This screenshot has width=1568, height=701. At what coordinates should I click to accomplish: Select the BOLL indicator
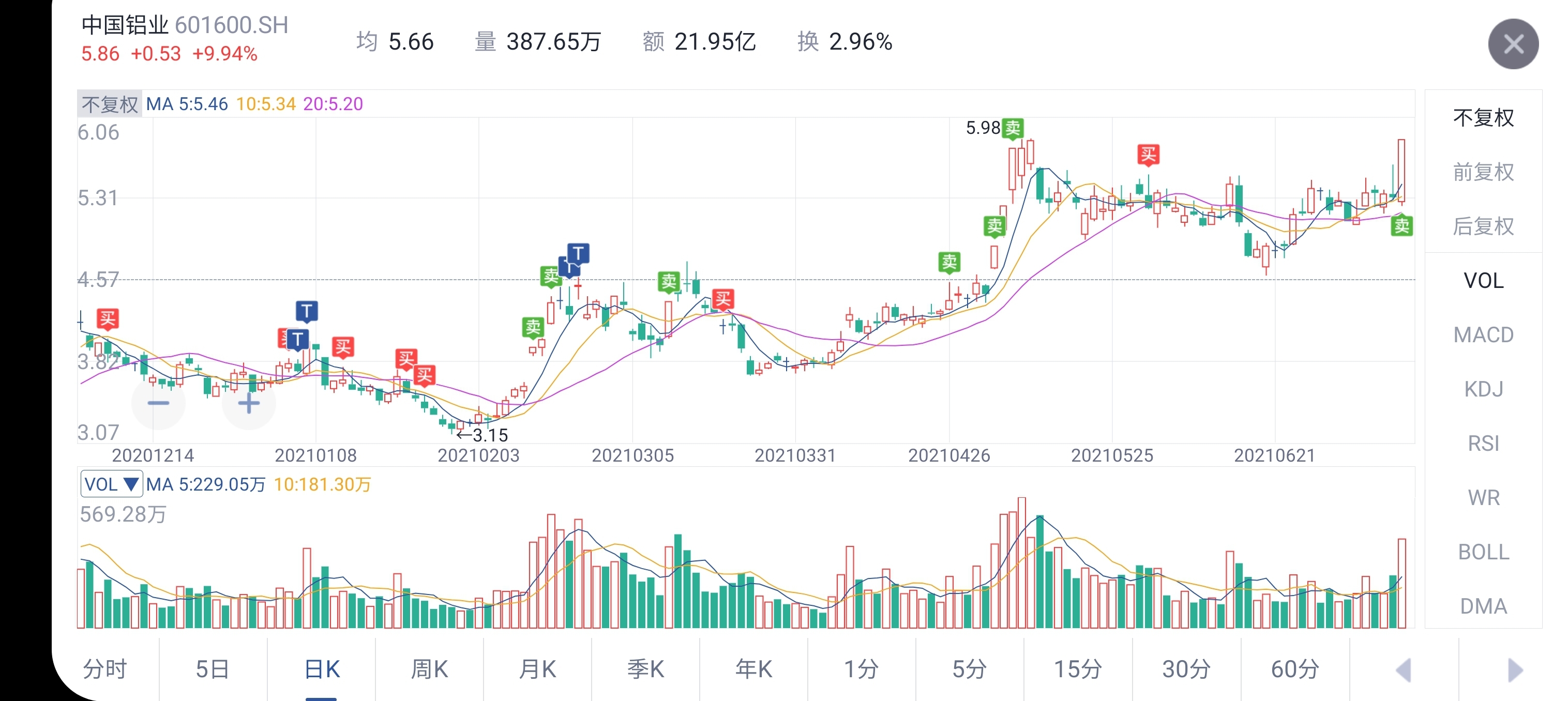[1483, 552]
